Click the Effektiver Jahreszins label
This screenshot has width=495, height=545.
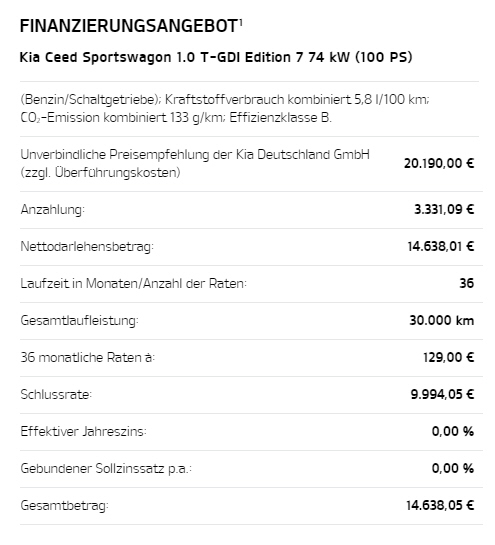(x=83, y=431)
